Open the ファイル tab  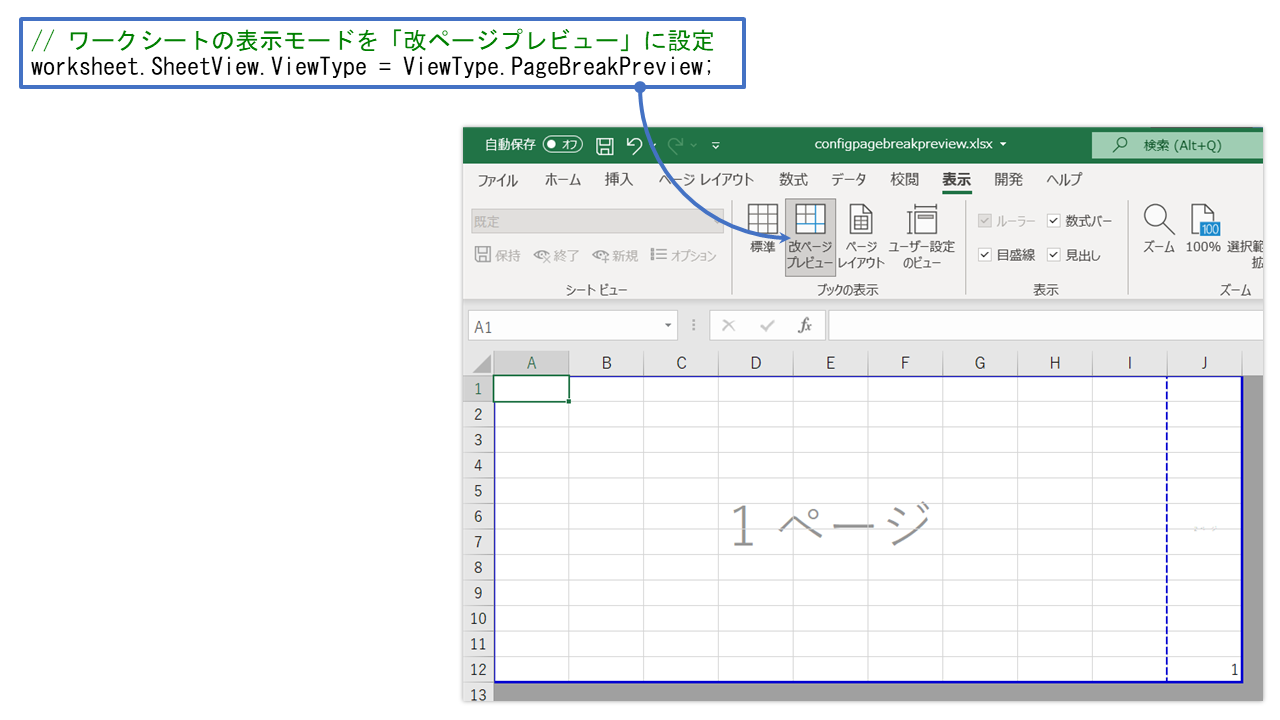497,180
